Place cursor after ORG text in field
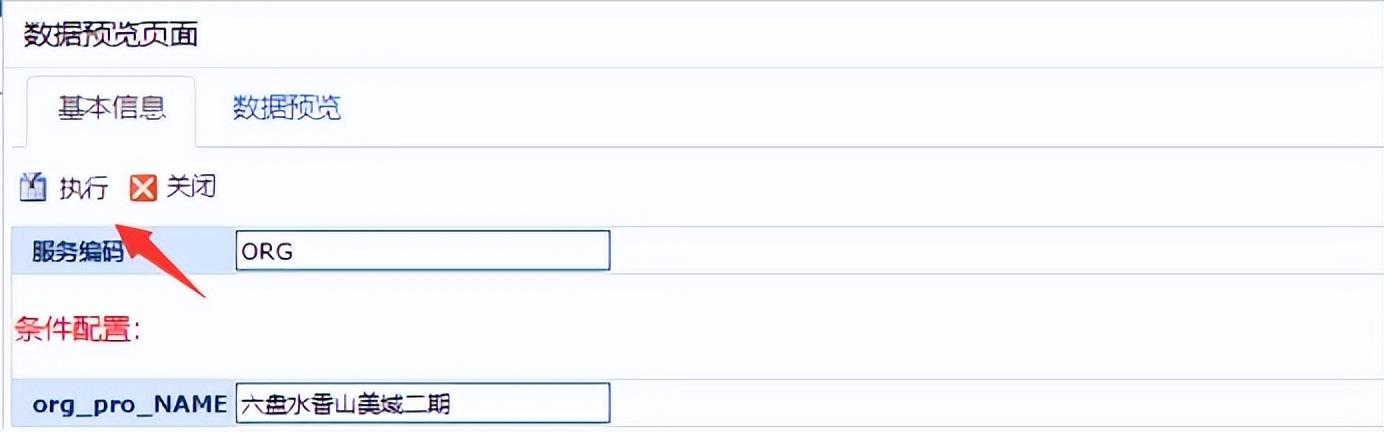Screen dimensions: 1384x432 [x=296, y=252]
